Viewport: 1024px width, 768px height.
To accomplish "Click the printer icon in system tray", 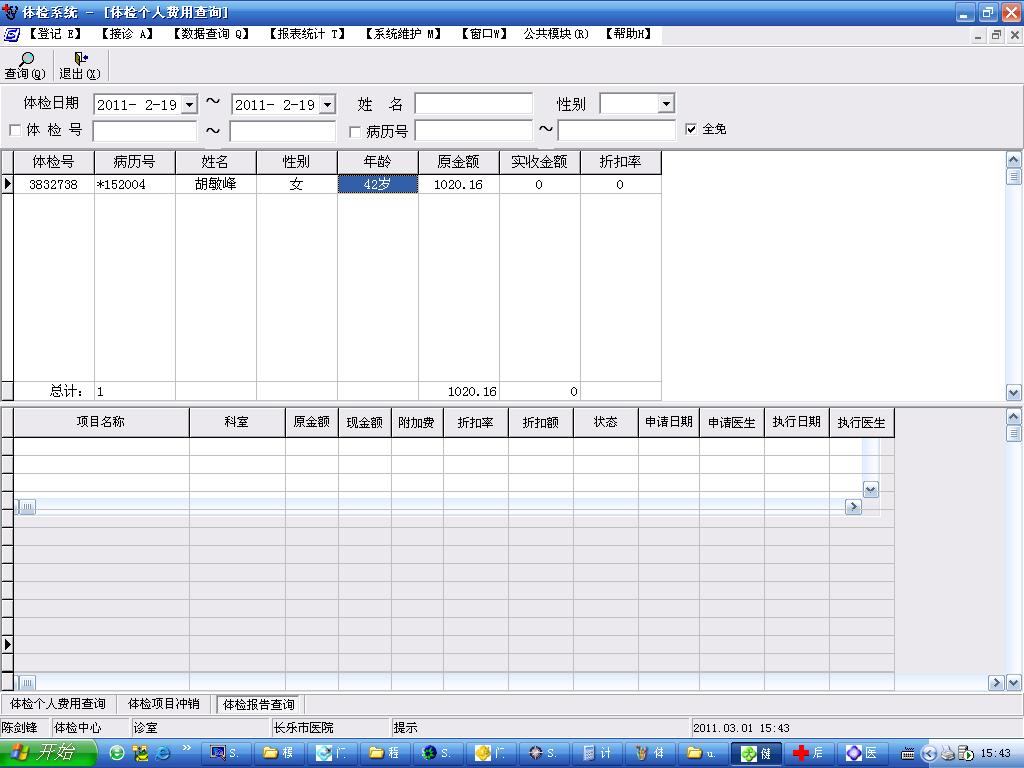I will pos(947,753).
